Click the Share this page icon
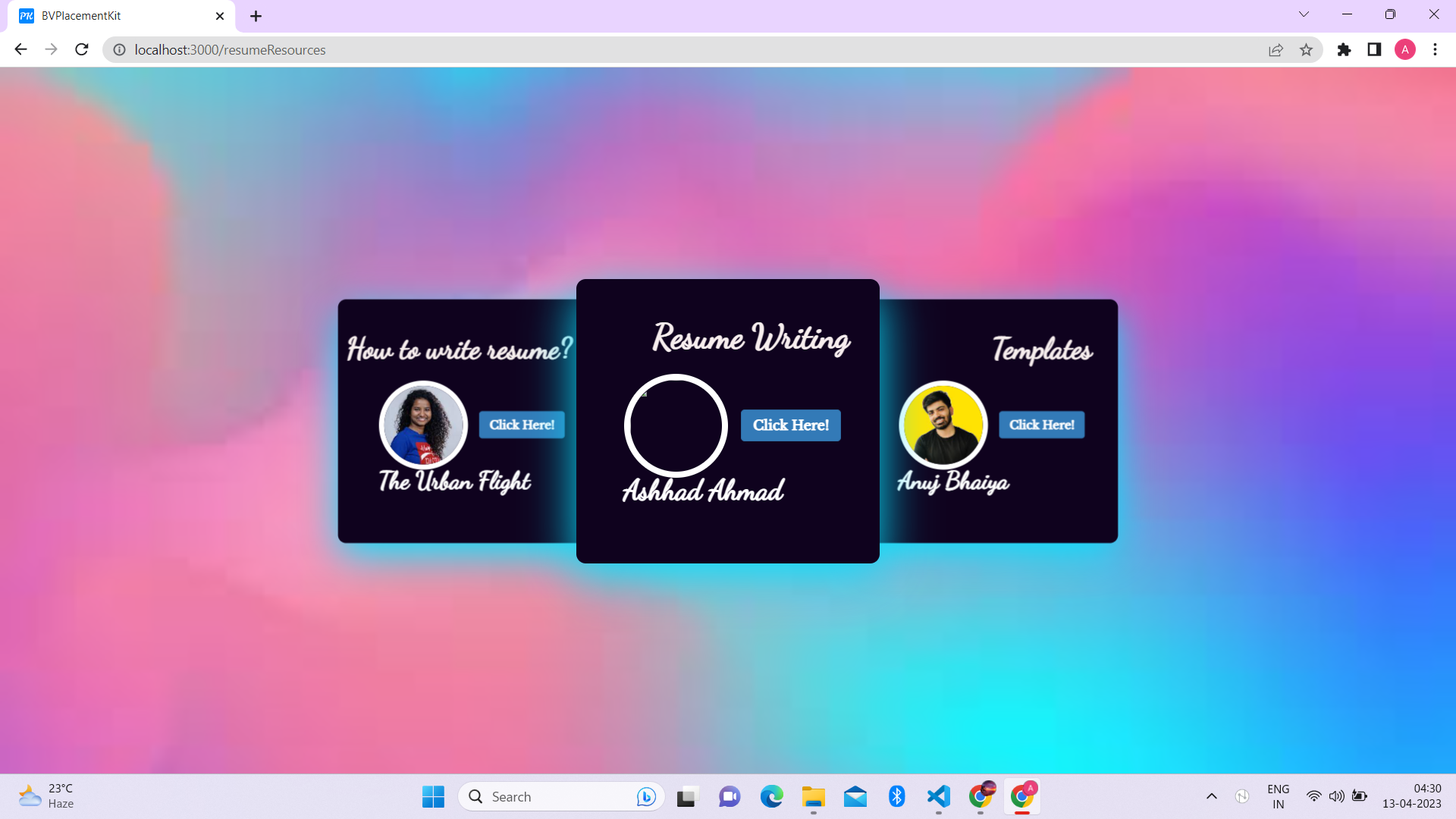1456x819 pixels. point(1276,50)
